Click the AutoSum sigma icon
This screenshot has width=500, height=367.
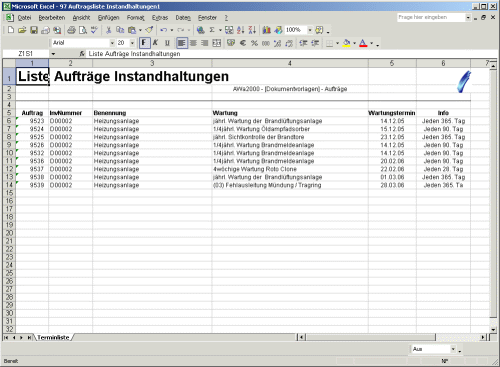[x=212, y=30]
